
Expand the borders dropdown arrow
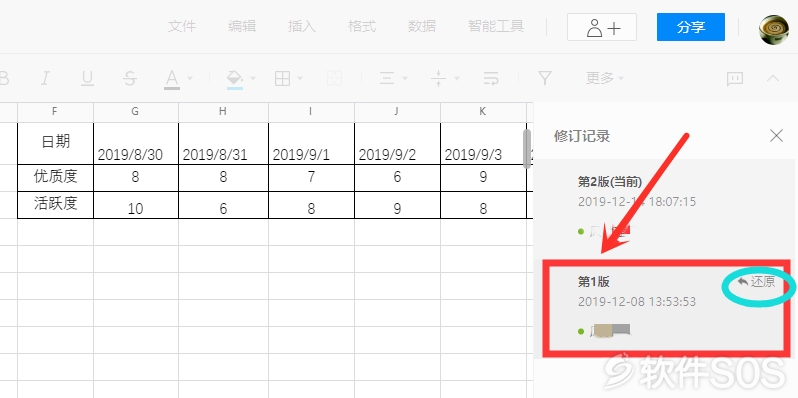pyautogui.click(x=300, y=78)
